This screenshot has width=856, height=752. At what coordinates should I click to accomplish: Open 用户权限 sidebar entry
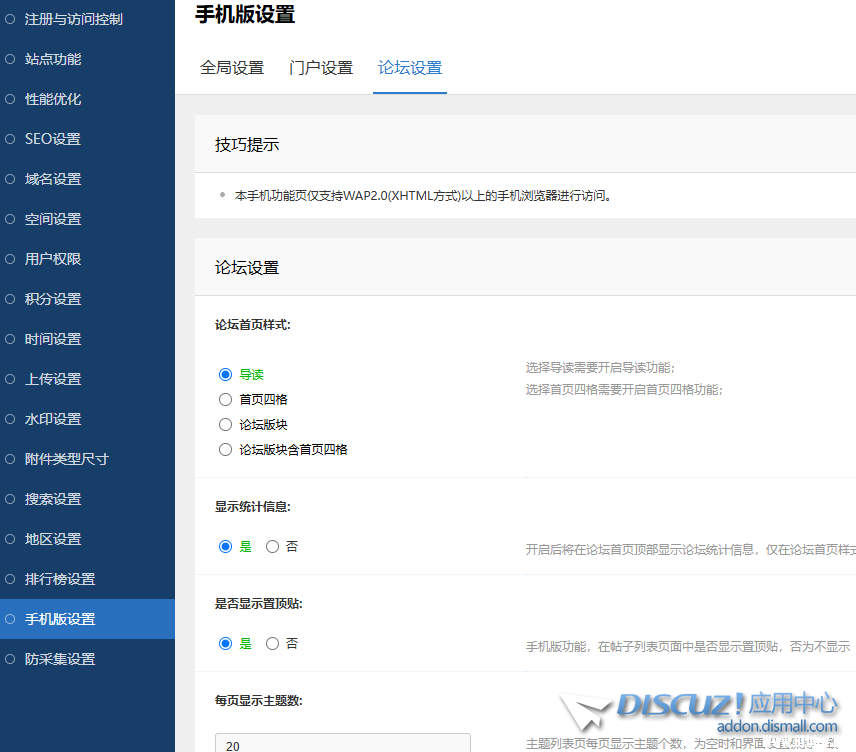point(53,259)
